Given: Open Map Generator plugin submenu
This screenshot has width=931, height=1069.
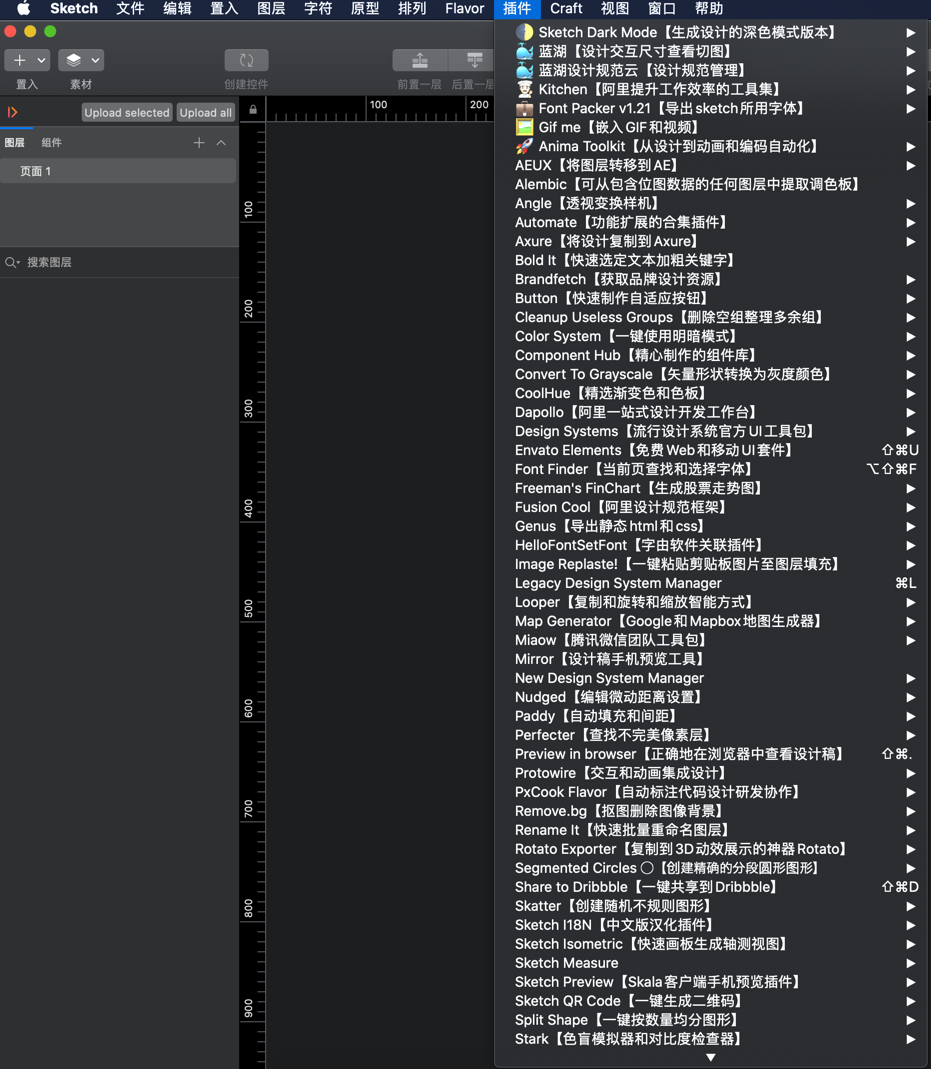Looking at the screenshot, I should pyautogui.click(x=712, y=621).
